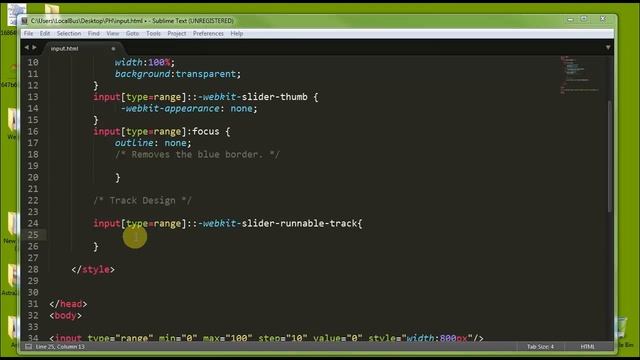
Task: Click line number 13 in gutter
Action: click(x=33, y=97)
